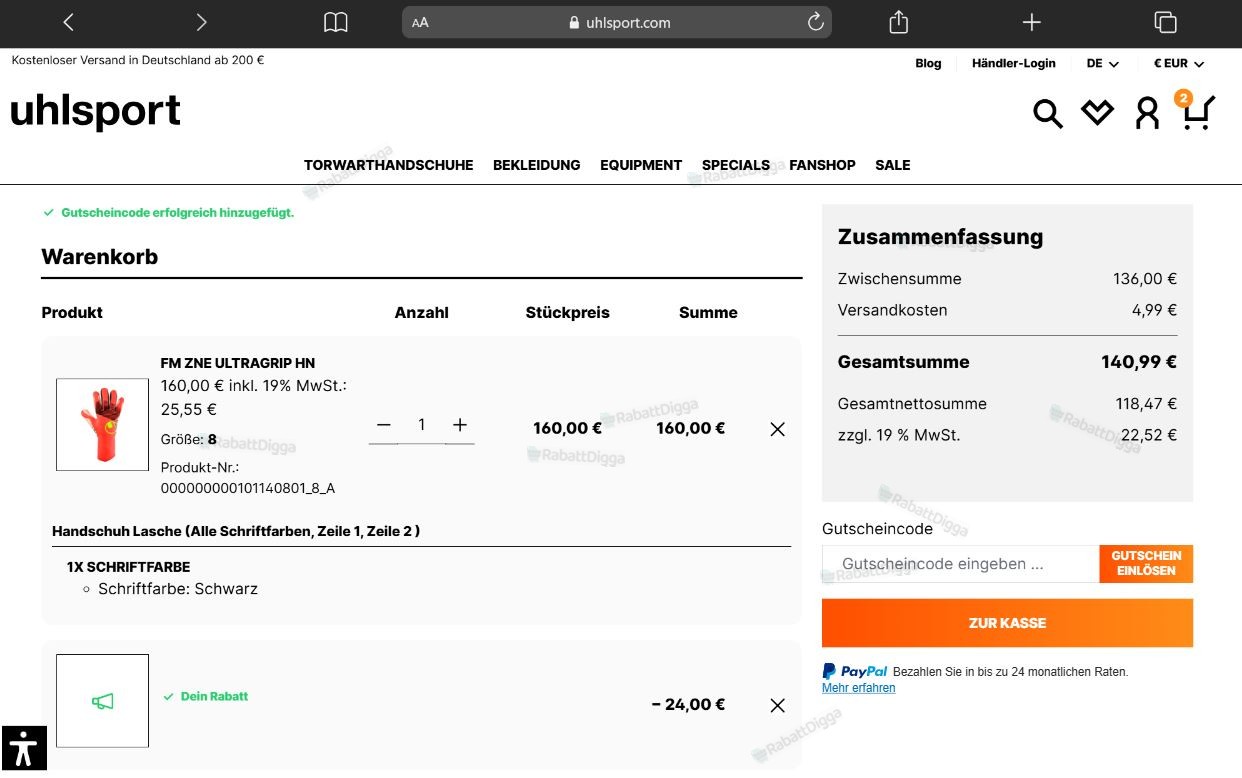
Task: Open a new tab with plus icon
Action: [1032, 22]
